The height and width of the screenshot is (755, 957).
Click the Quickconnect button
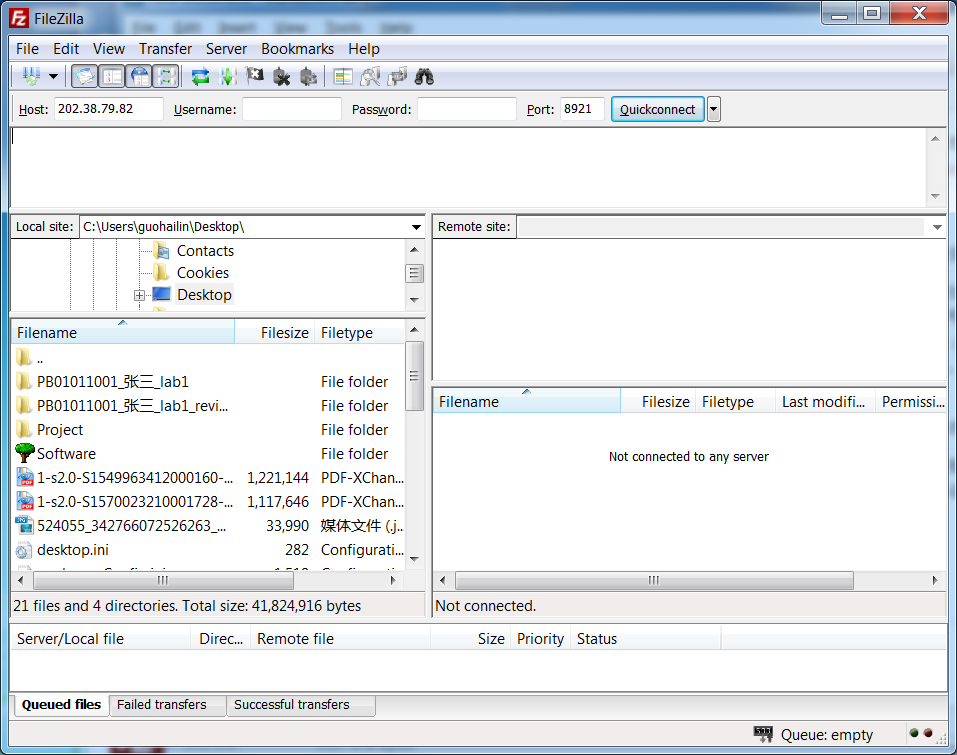point(657,109)
